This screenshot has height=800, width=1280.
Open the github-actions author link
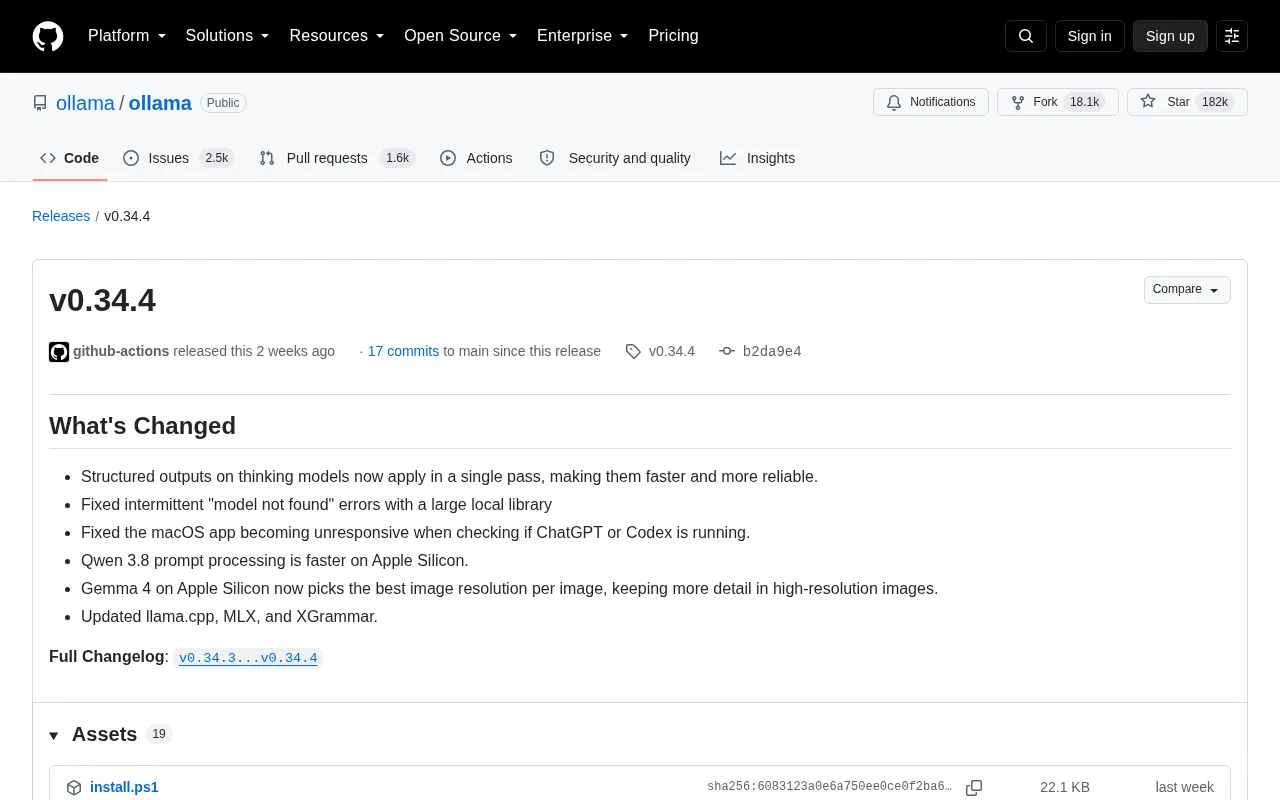click(121, 352)
